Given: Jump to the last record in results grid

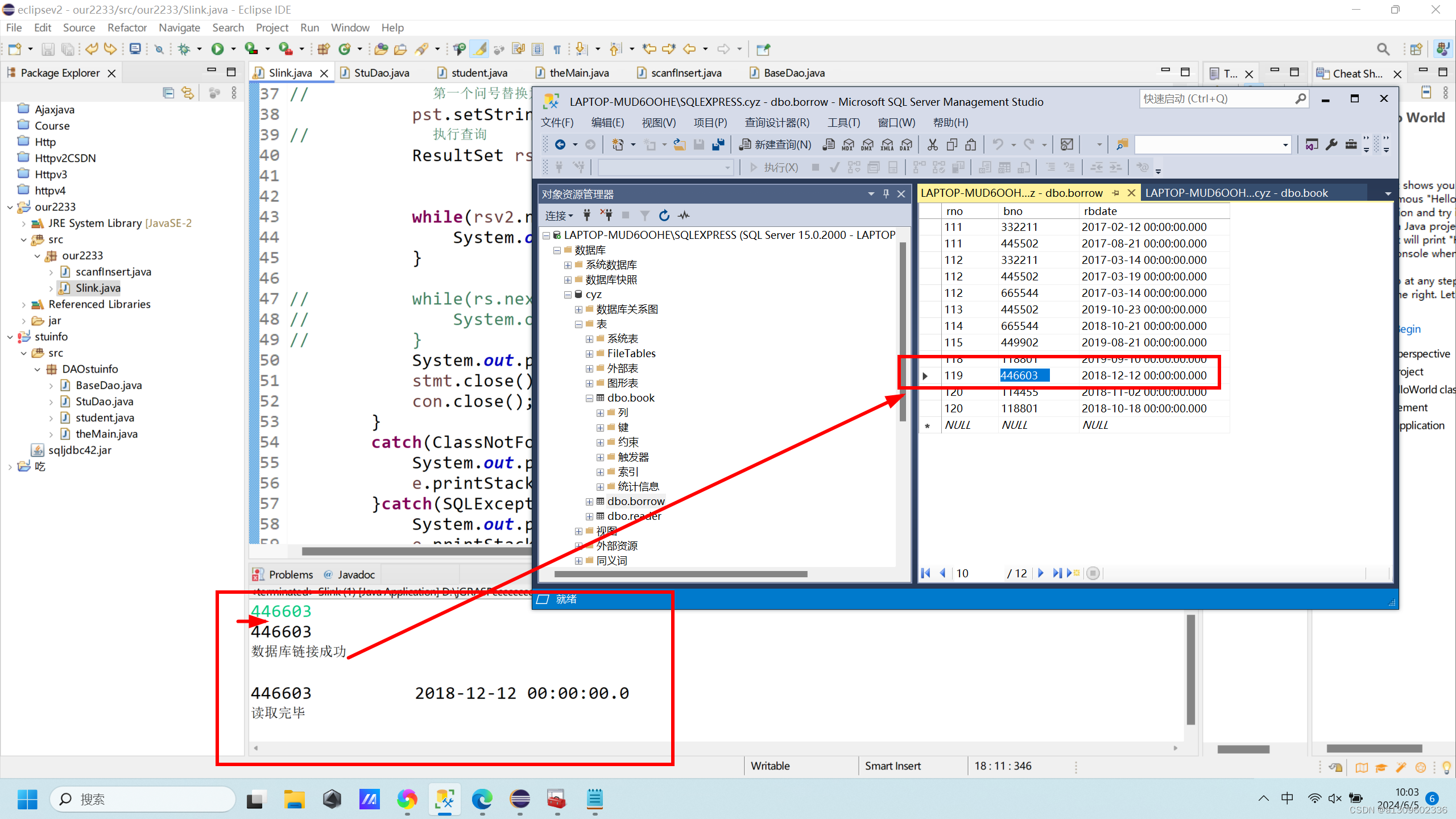Looking at the screenshot, I should [1057, 573].
